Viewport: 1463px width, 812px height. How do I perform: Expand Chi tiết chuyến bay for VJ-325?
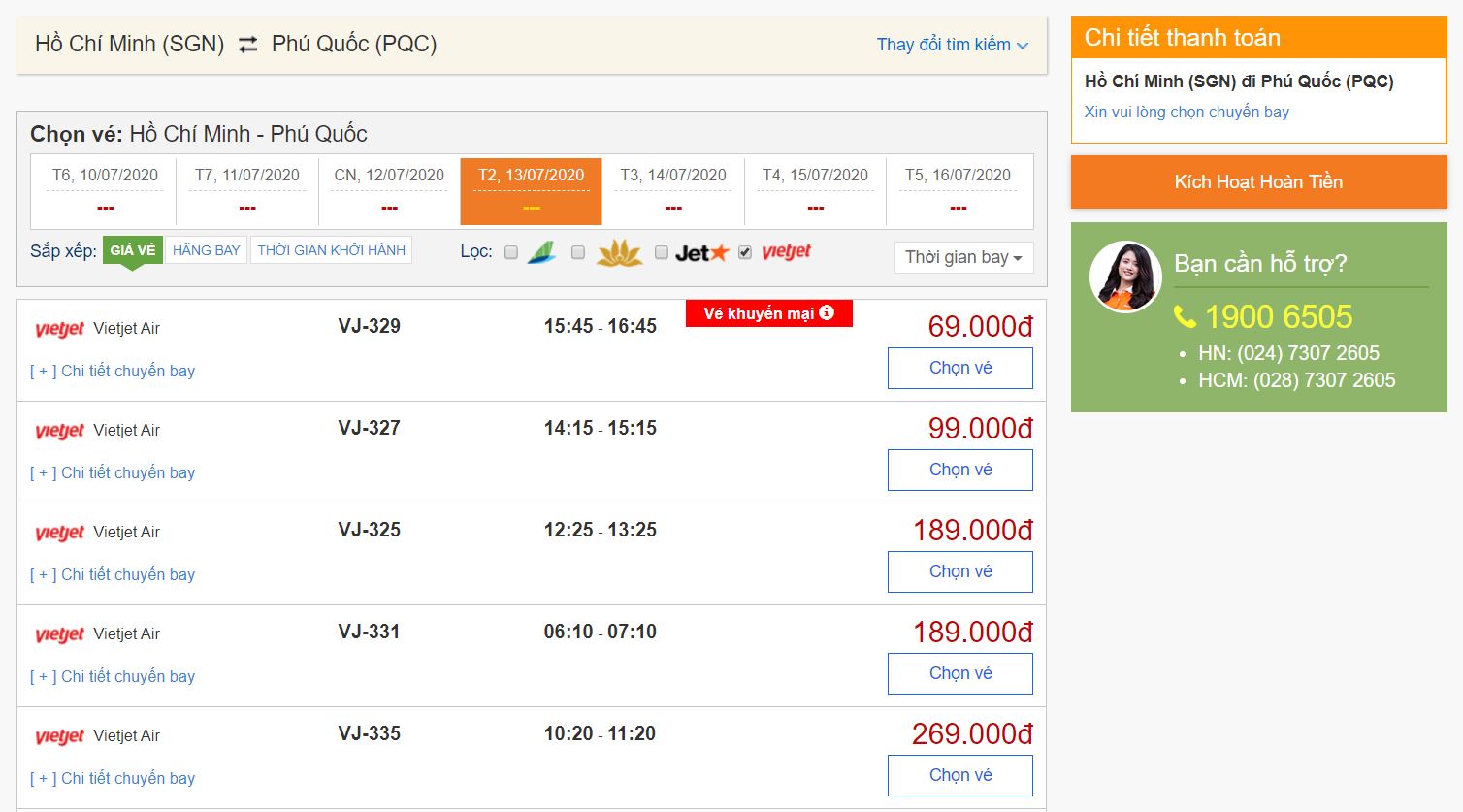click(113, 574)
